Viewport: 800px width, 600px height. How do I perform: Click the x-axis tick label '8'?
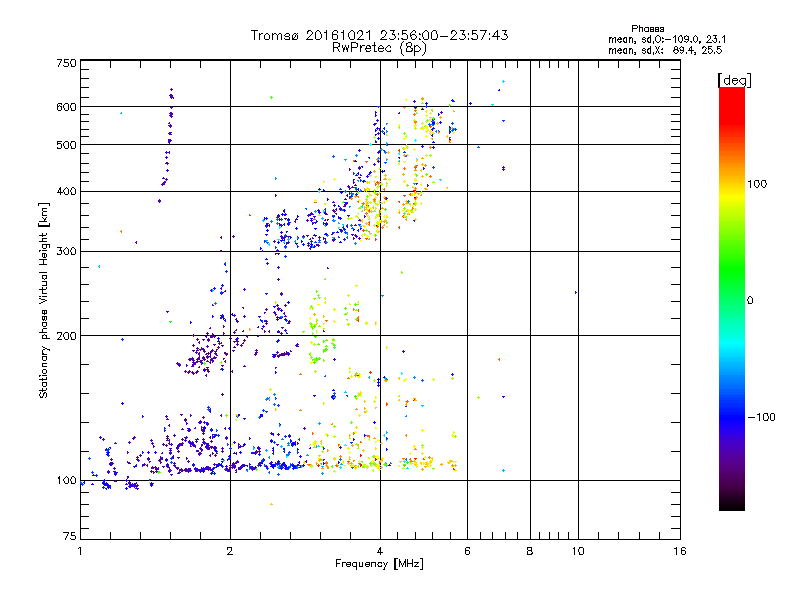530,551
